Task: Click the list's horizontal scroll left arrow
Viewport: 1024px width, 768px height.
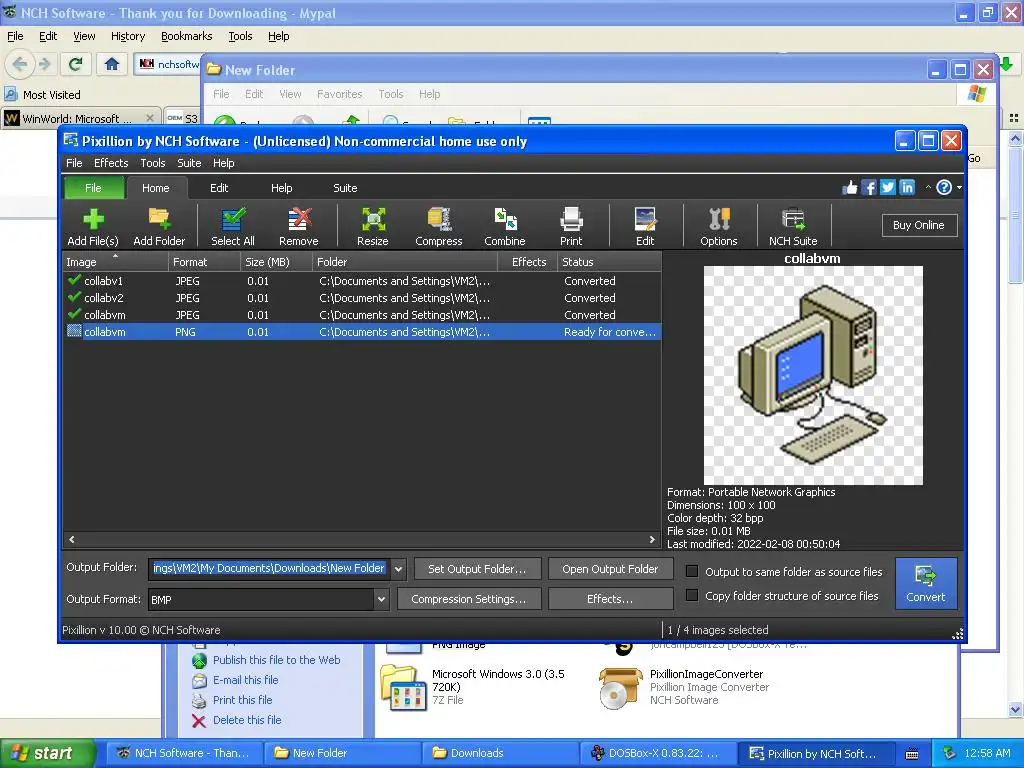Action: pos(72,539)
